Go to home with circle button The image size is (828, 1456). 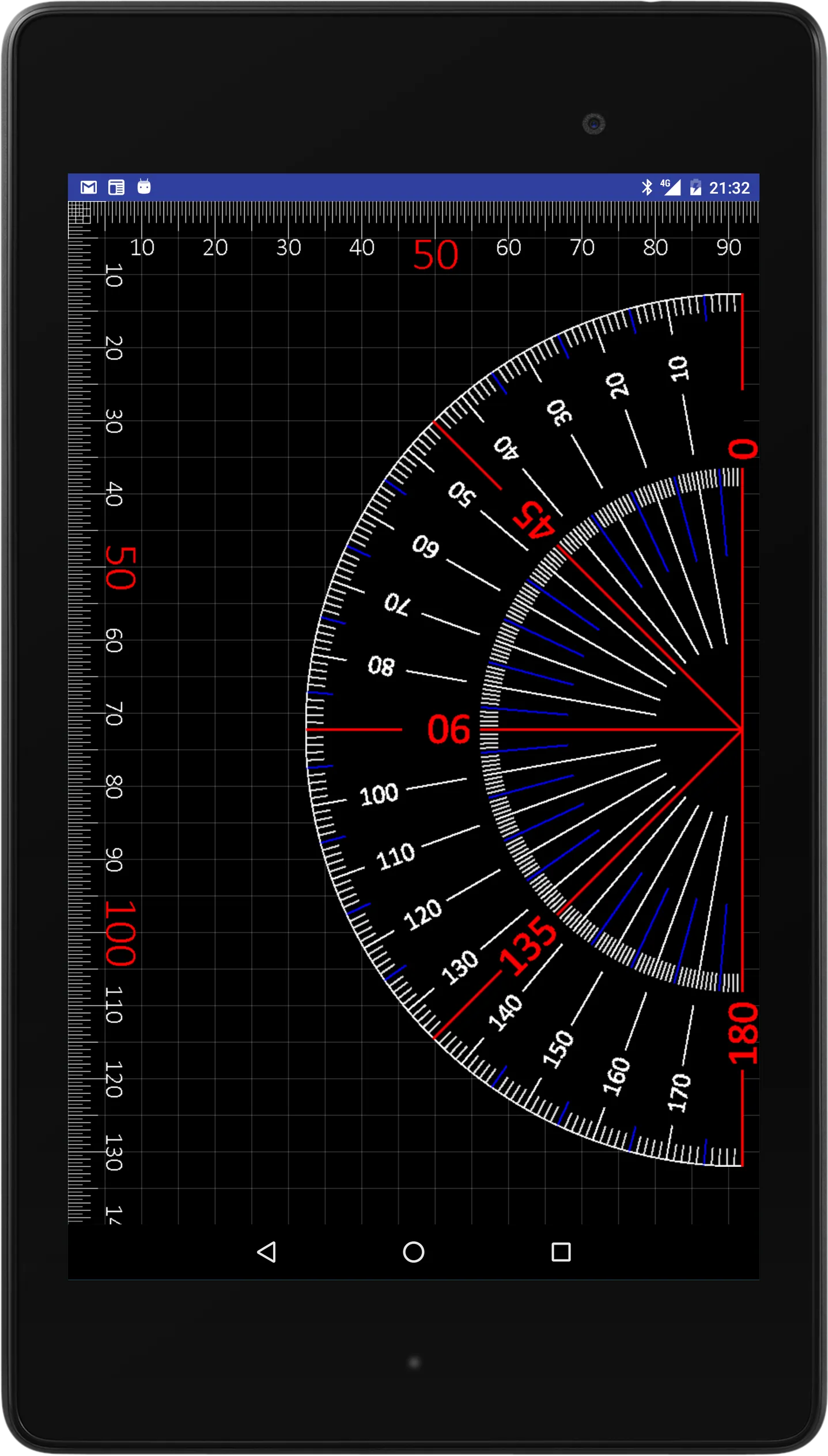(x=414, y=1251)
